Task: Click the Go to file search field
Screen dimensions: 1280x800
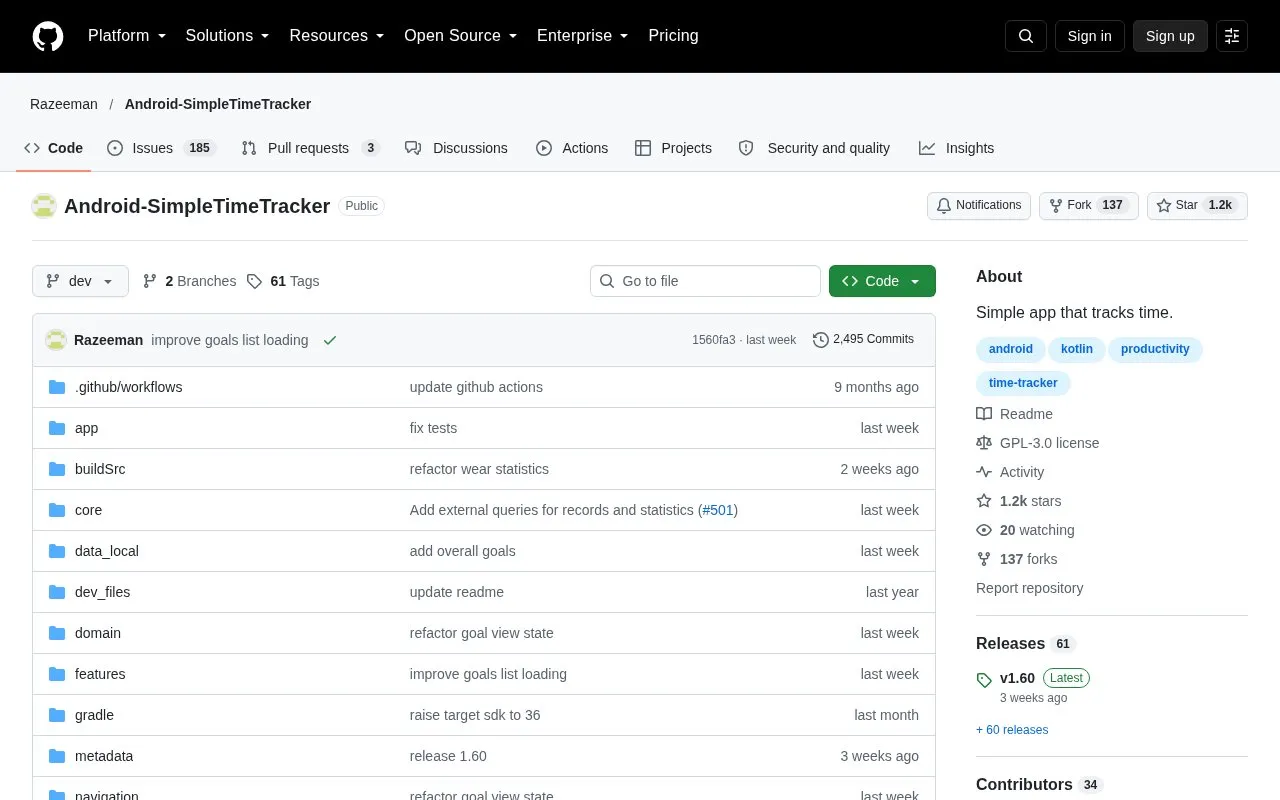Action: pyautogui.click(x=705, y=281)
